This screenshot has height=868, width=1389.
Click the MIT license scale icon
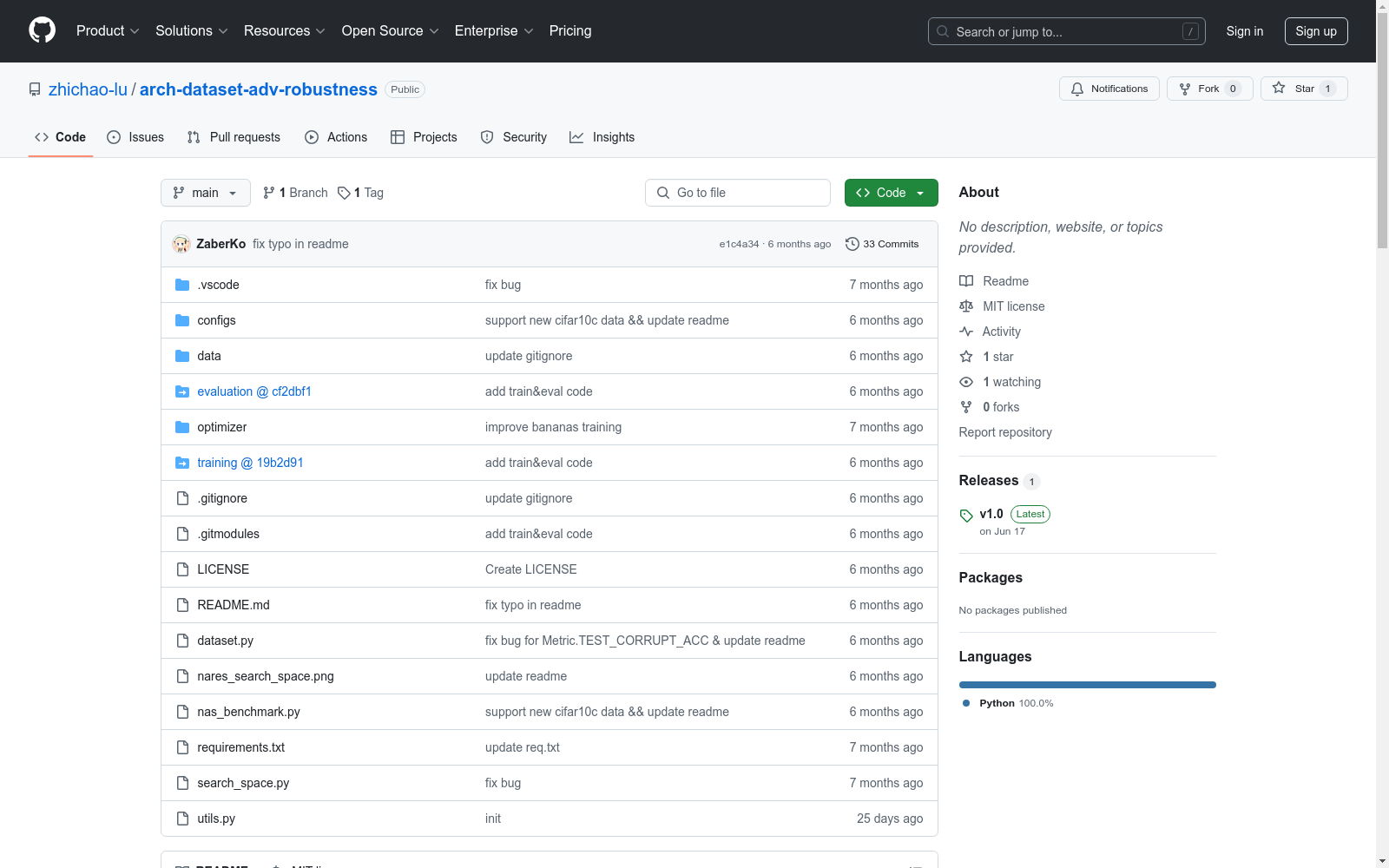[966, 306]
